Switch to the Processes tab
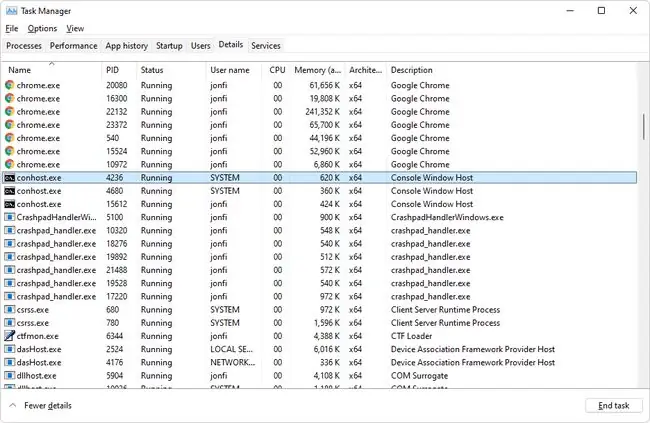The image size is (650, 423). tap(24, 46)
